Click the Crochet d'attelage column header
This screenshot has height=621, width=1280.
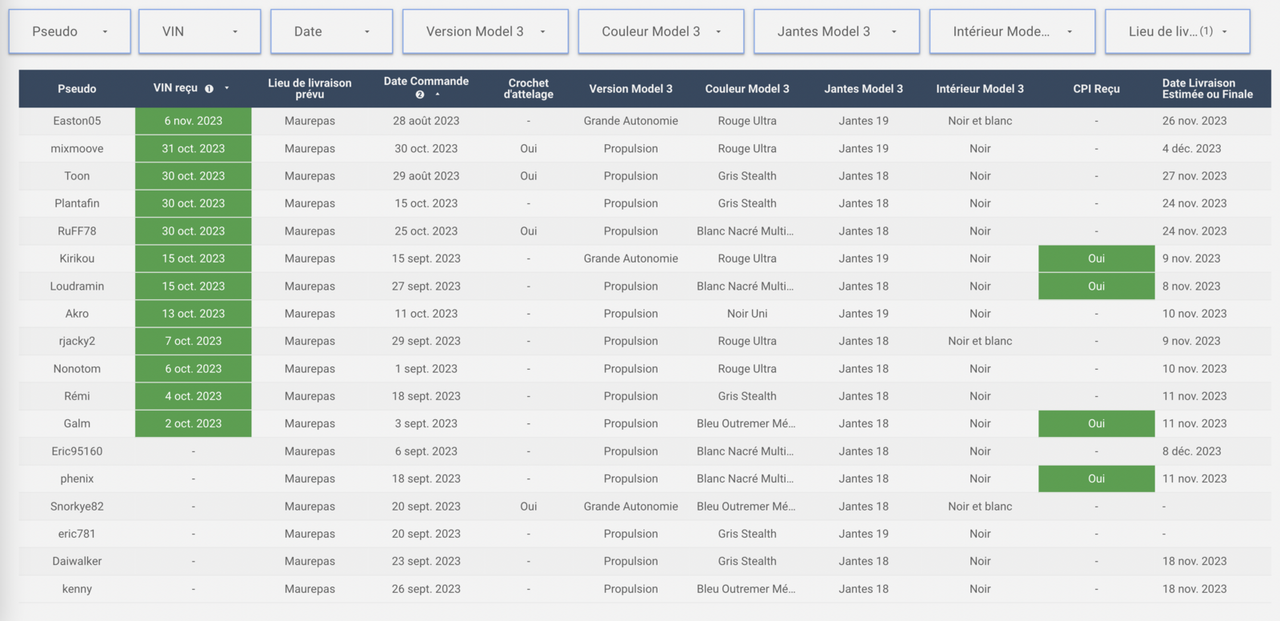coord(529,89)
